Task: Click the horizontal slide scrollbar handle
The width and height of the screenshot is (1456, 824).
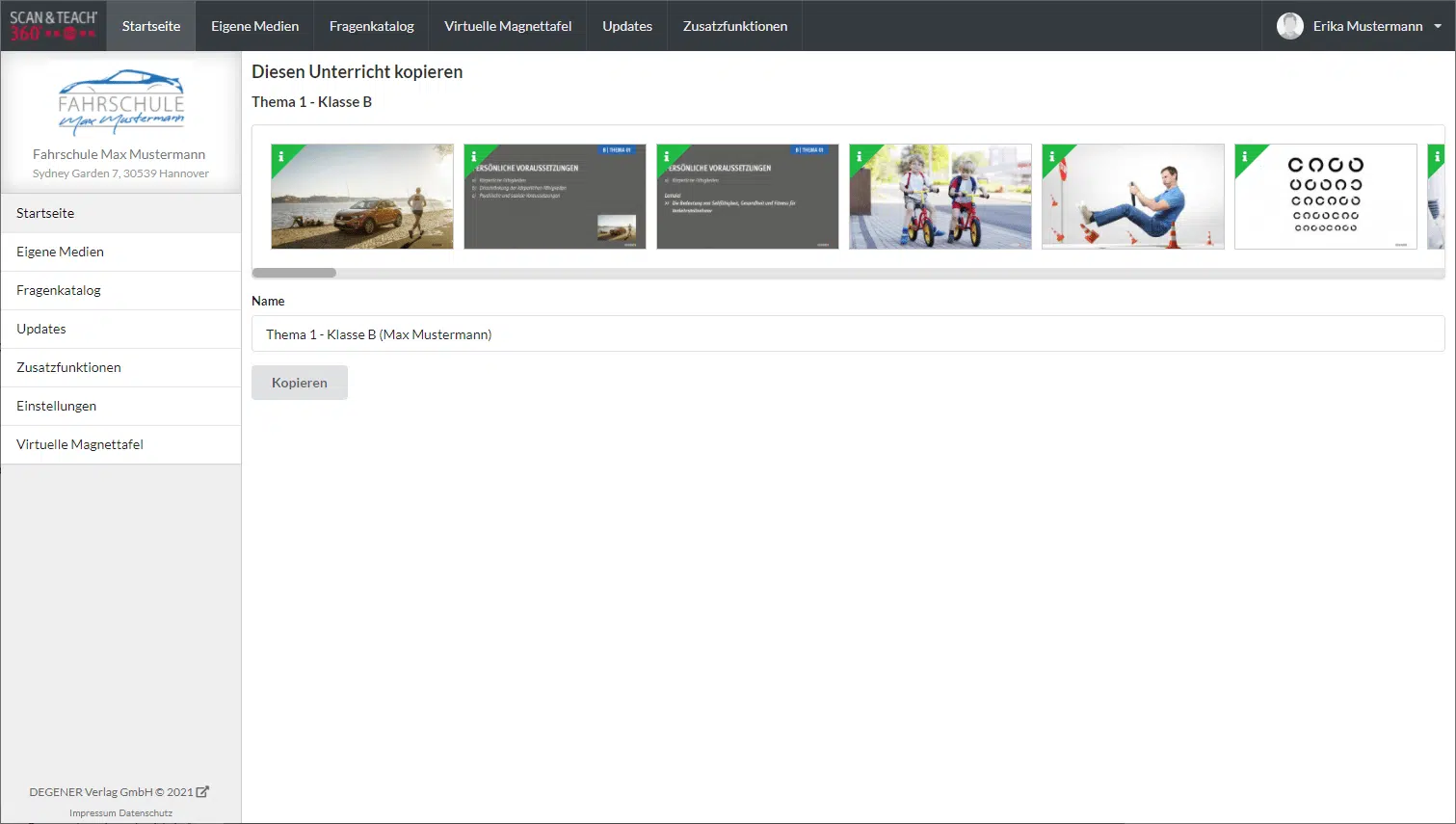Action: coord(294,273)
